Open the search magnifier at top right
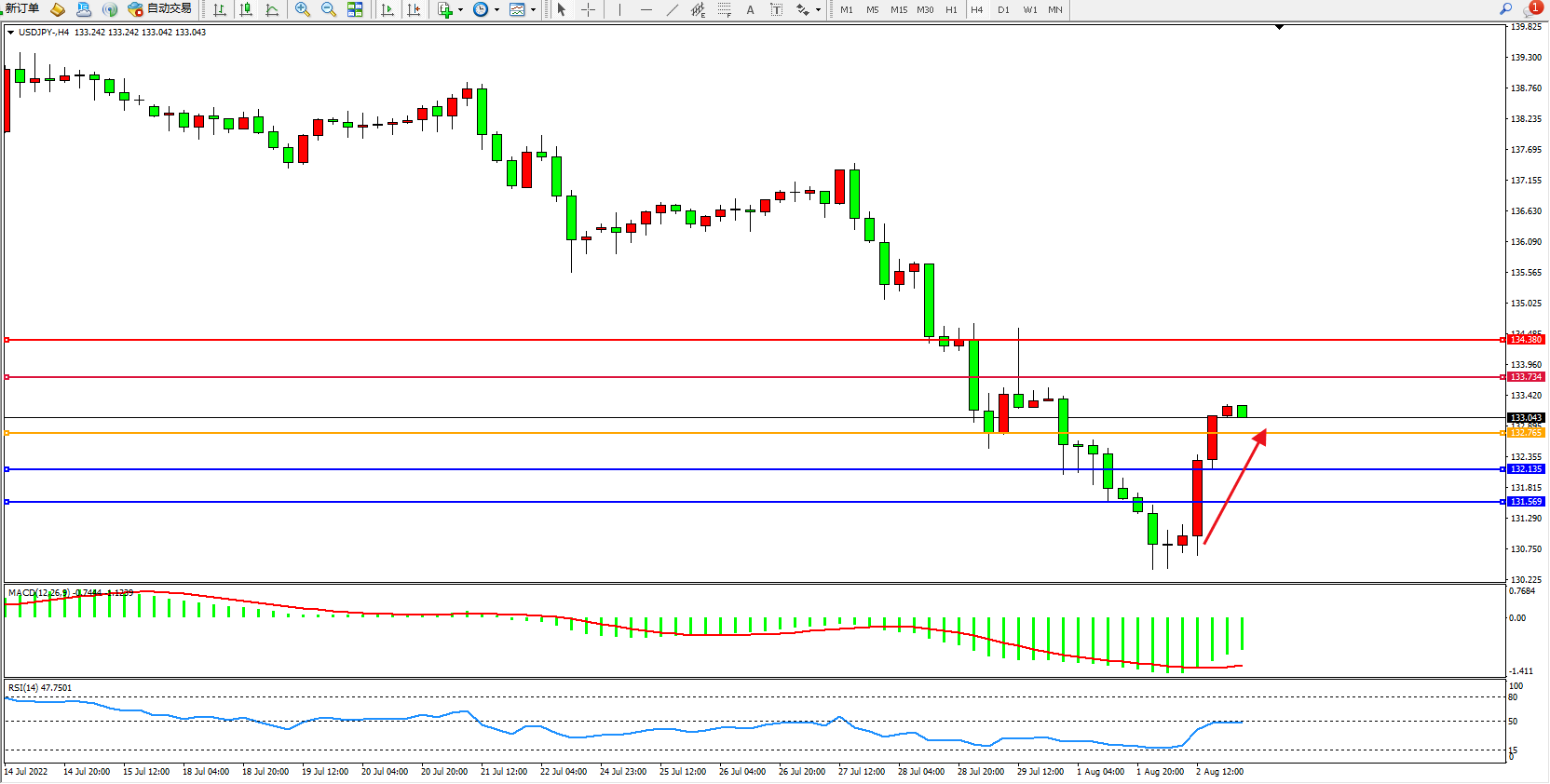This screenshot has width=1550, height=784. pos(1505,9)
